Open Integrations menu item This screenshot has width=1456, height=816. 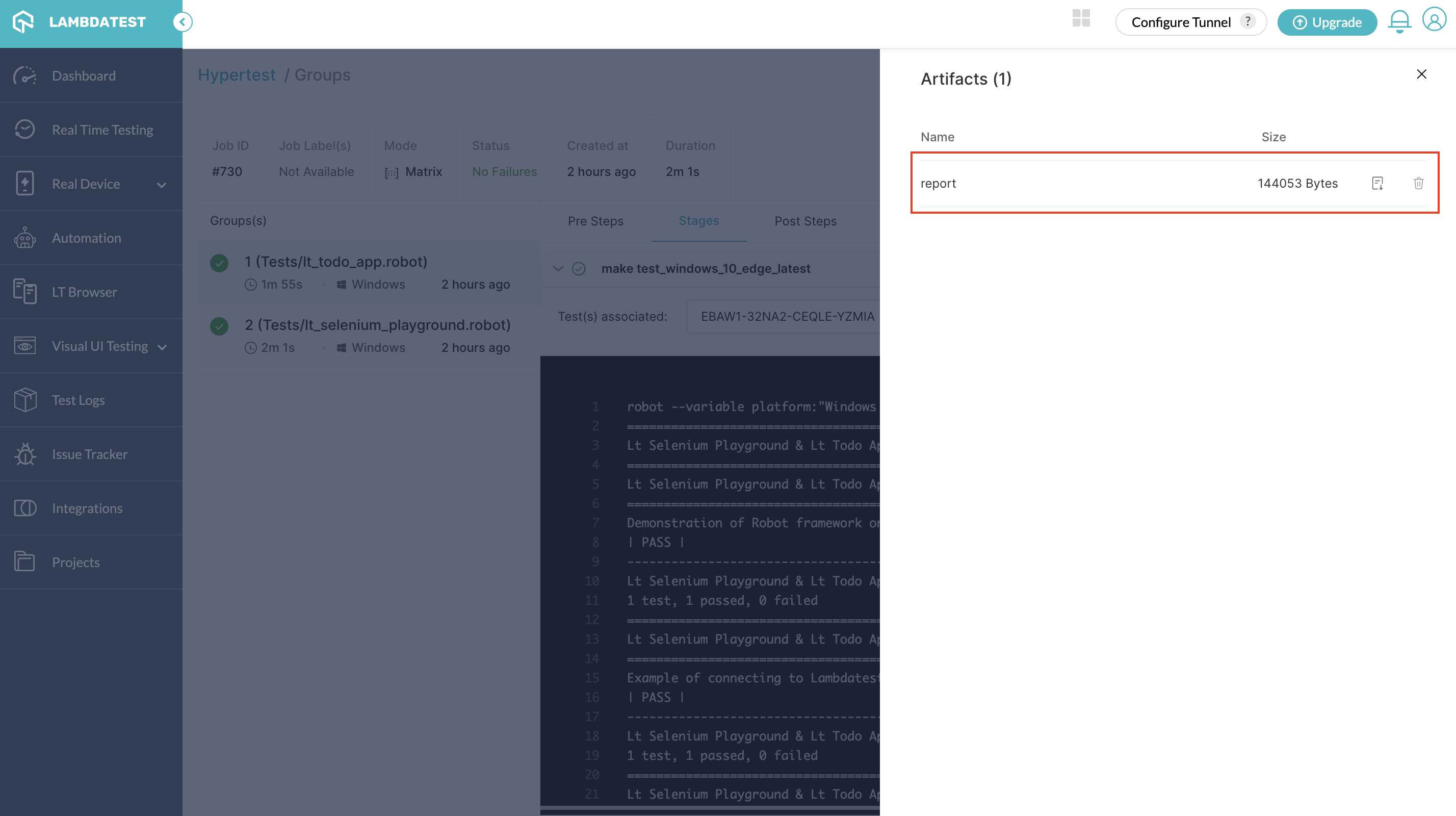91,508
